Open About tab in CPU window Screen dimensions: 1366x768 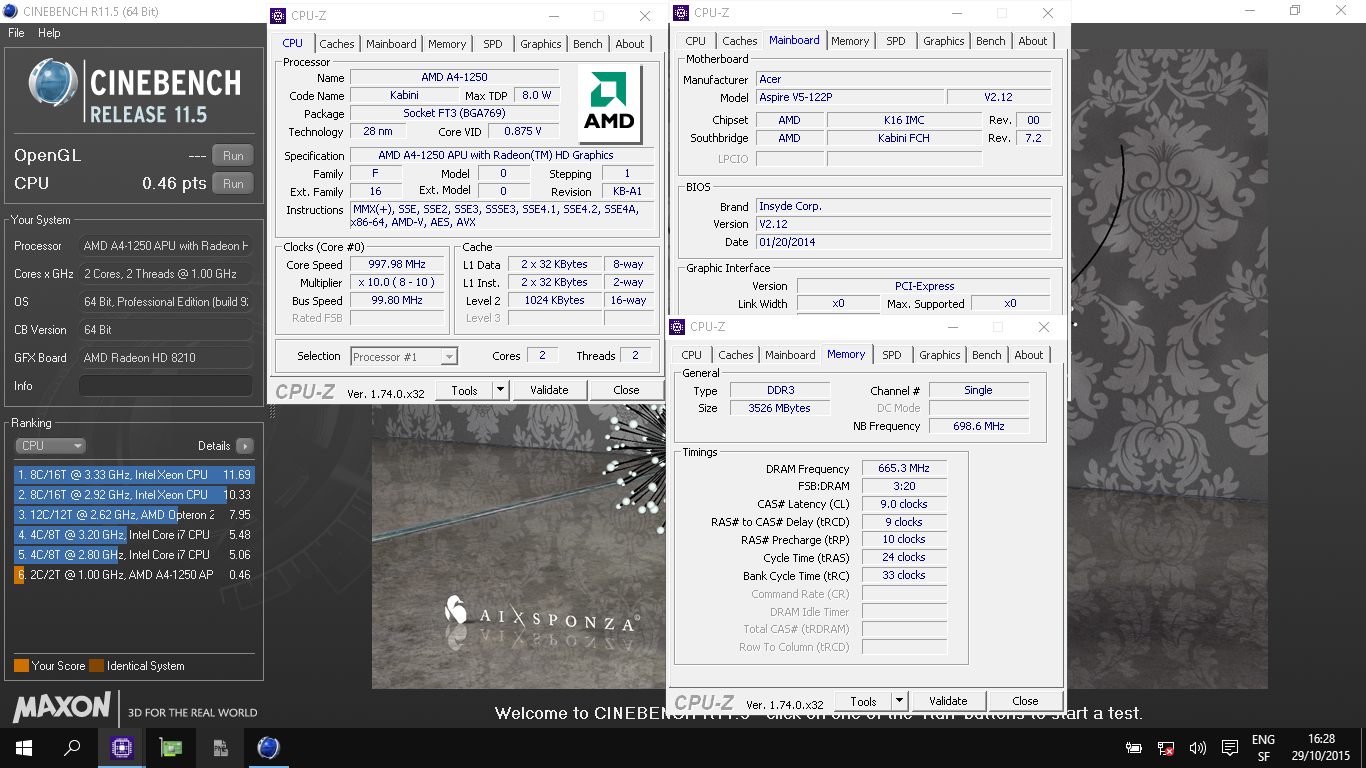630,44
